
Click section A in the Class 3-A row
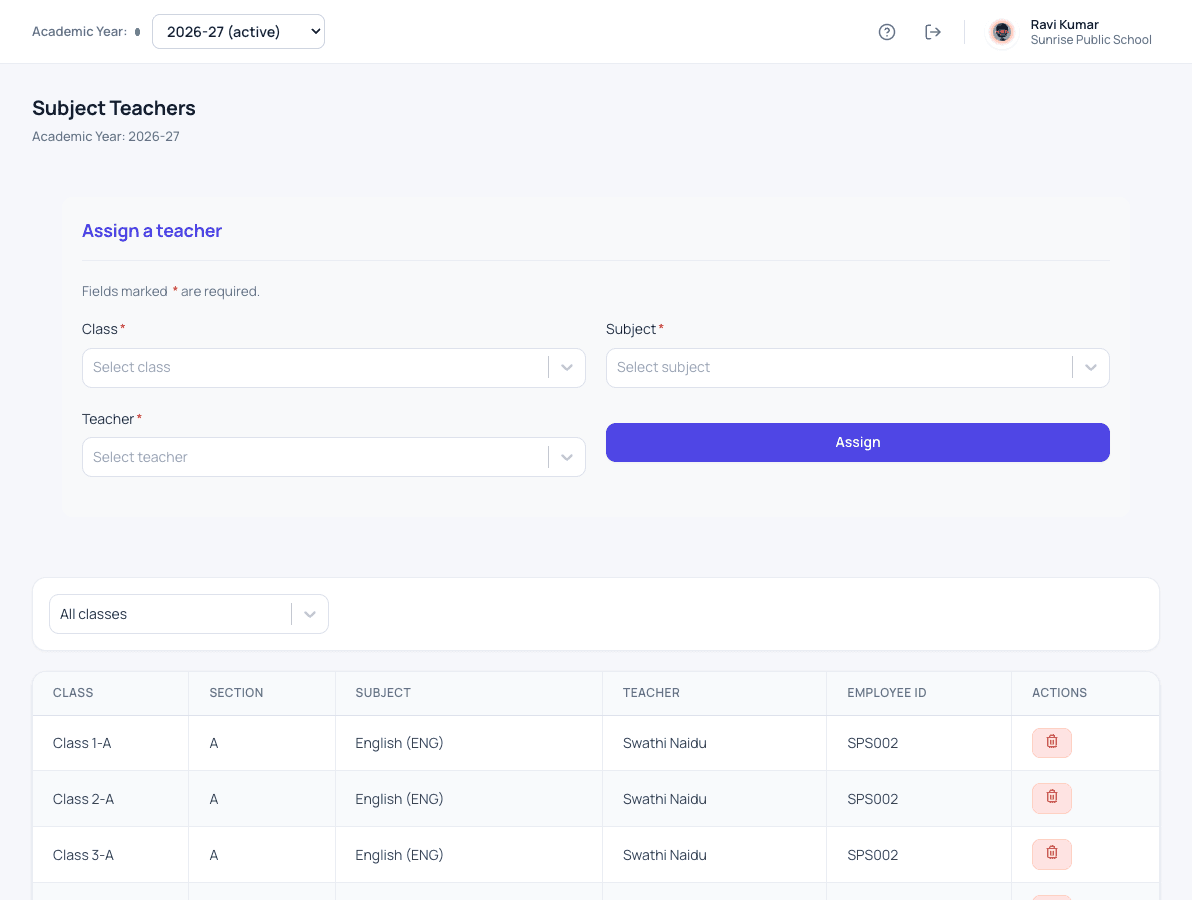coord(214,855)
